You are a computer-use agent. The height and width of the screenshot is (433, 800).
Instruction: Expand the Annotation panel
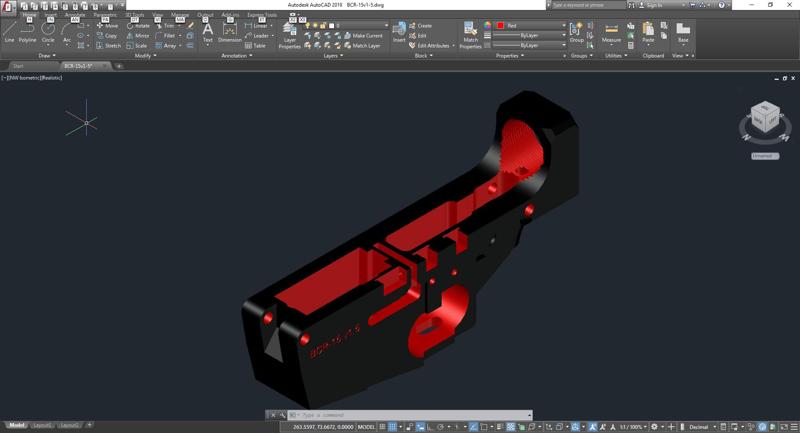tap(237, 56)
